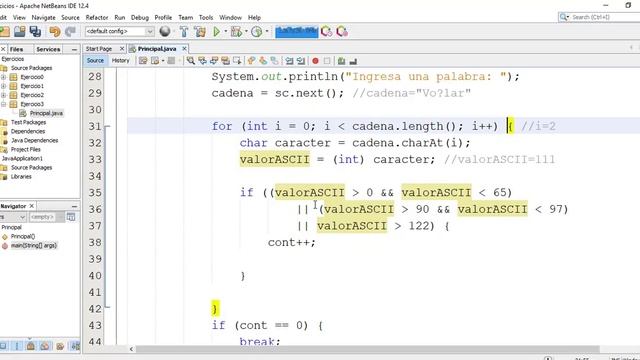Open the Debug menu

140,18
